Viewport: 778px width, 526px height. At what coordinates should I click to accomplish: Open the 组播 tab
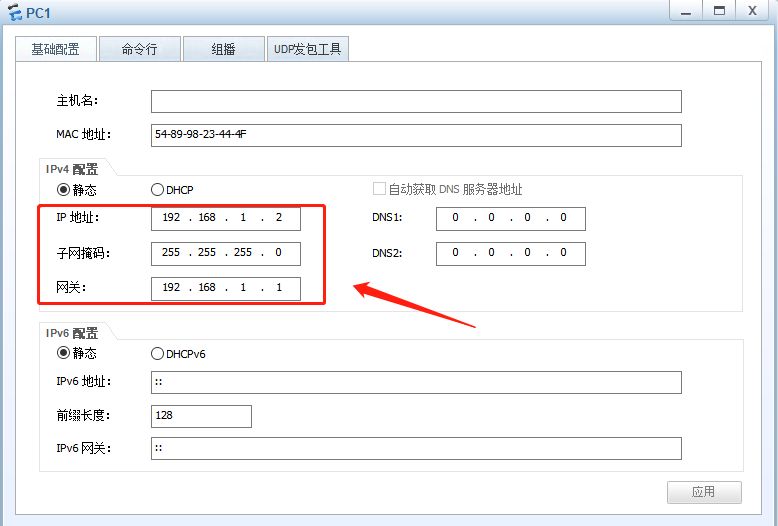pyautogui.click(x=223, y=49)
